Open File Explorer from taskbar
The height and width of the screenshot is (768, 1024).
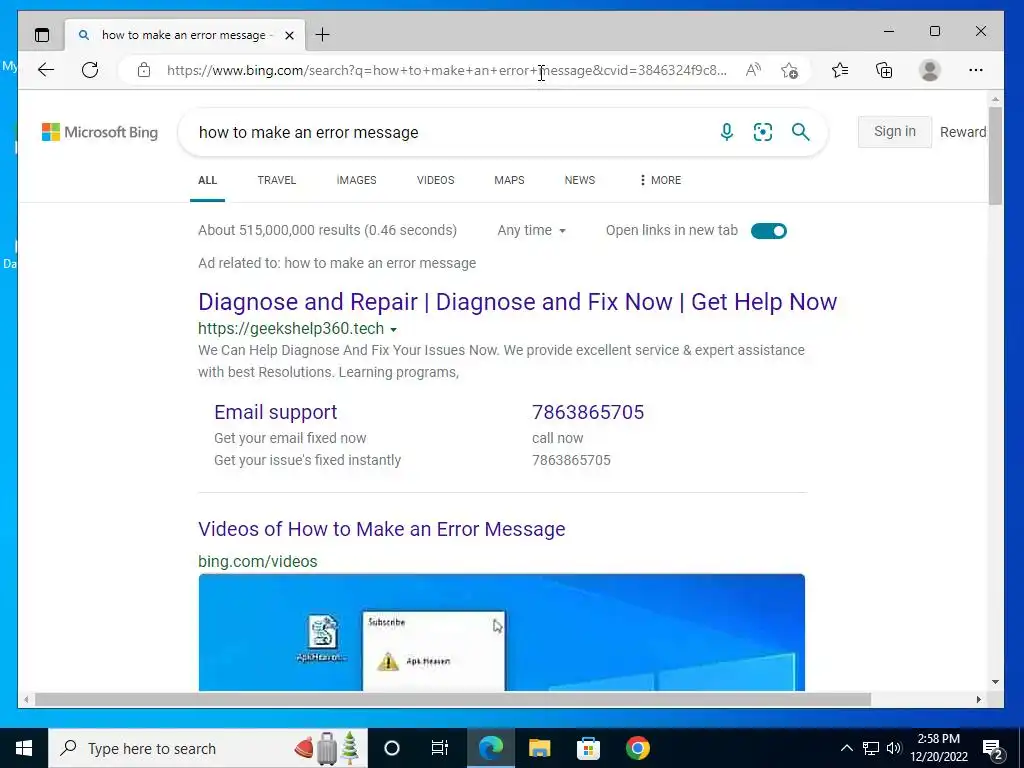coord(539,748)
